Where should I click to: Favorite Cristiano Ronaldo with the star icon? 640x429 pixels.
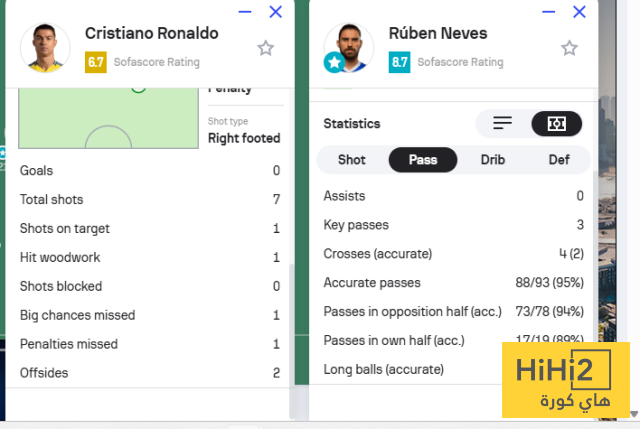coord(265,48)
